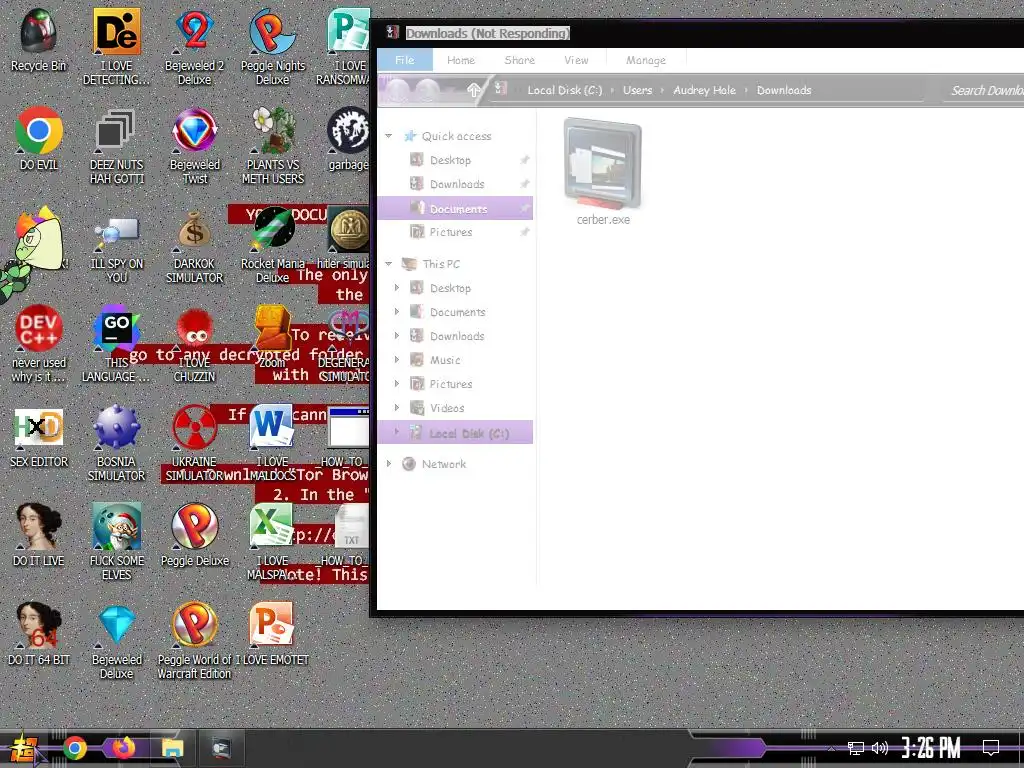Expand Documents under This PC
The height and width of the screenshot is (768, 1024).
[396, 312]
